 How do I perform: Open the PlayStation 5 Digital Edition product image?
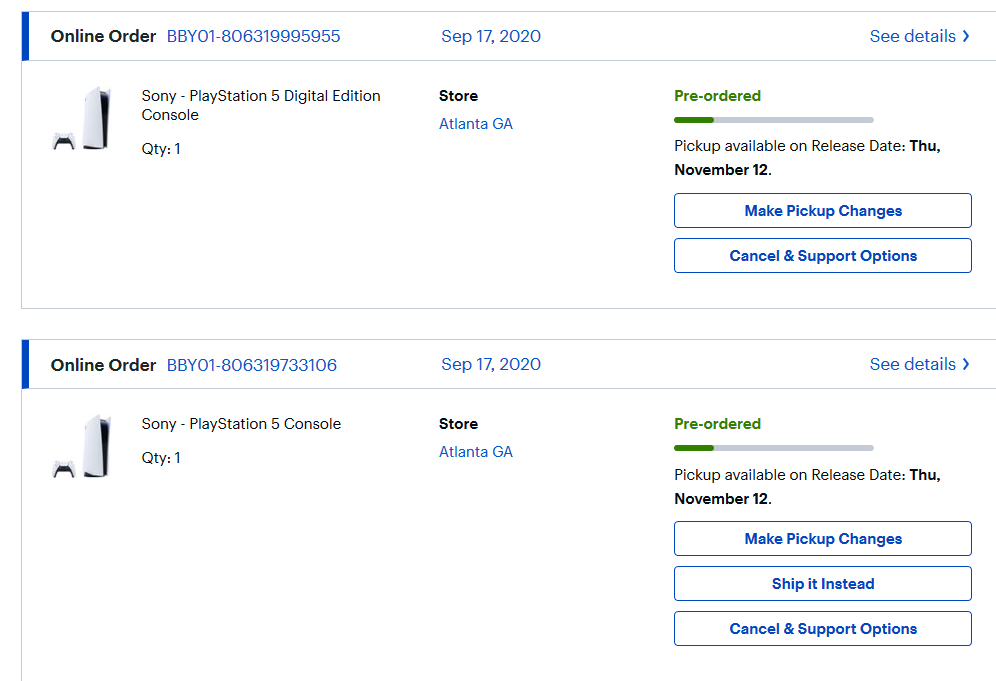click(x=82, y=118)
